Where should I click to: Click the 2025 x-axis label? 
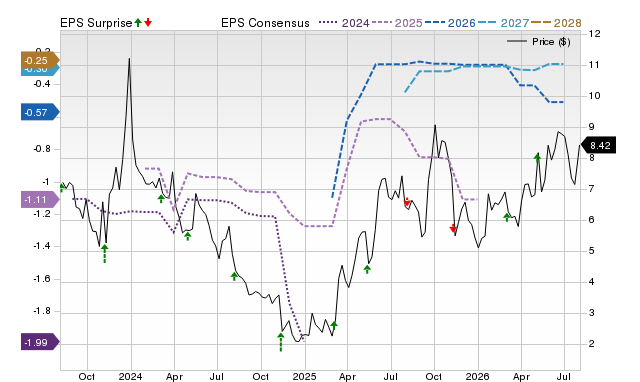304,376
